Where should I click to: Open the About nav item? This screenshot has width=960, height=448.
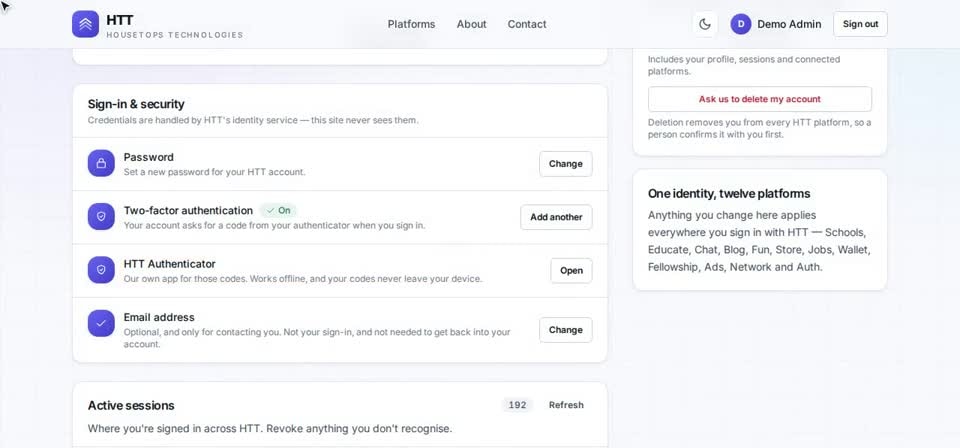click(471, 24)
